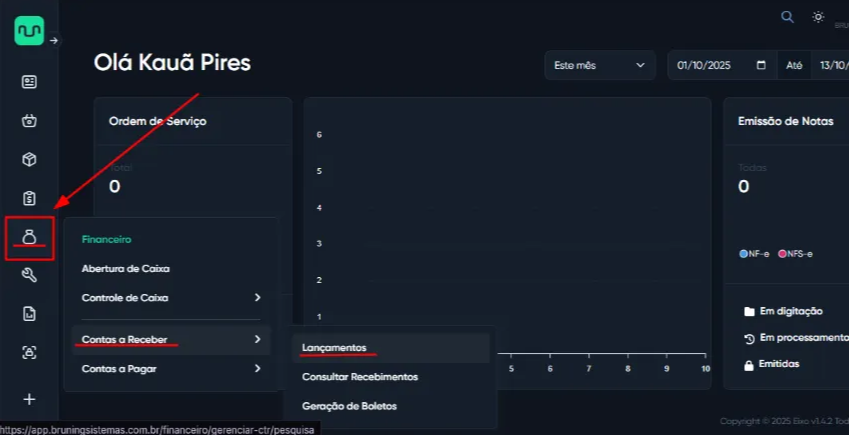Image resolution: width=849 pixels, height=435 pixels.
Task: Select Geração de Boletos menu item
Action: point(349,406)
